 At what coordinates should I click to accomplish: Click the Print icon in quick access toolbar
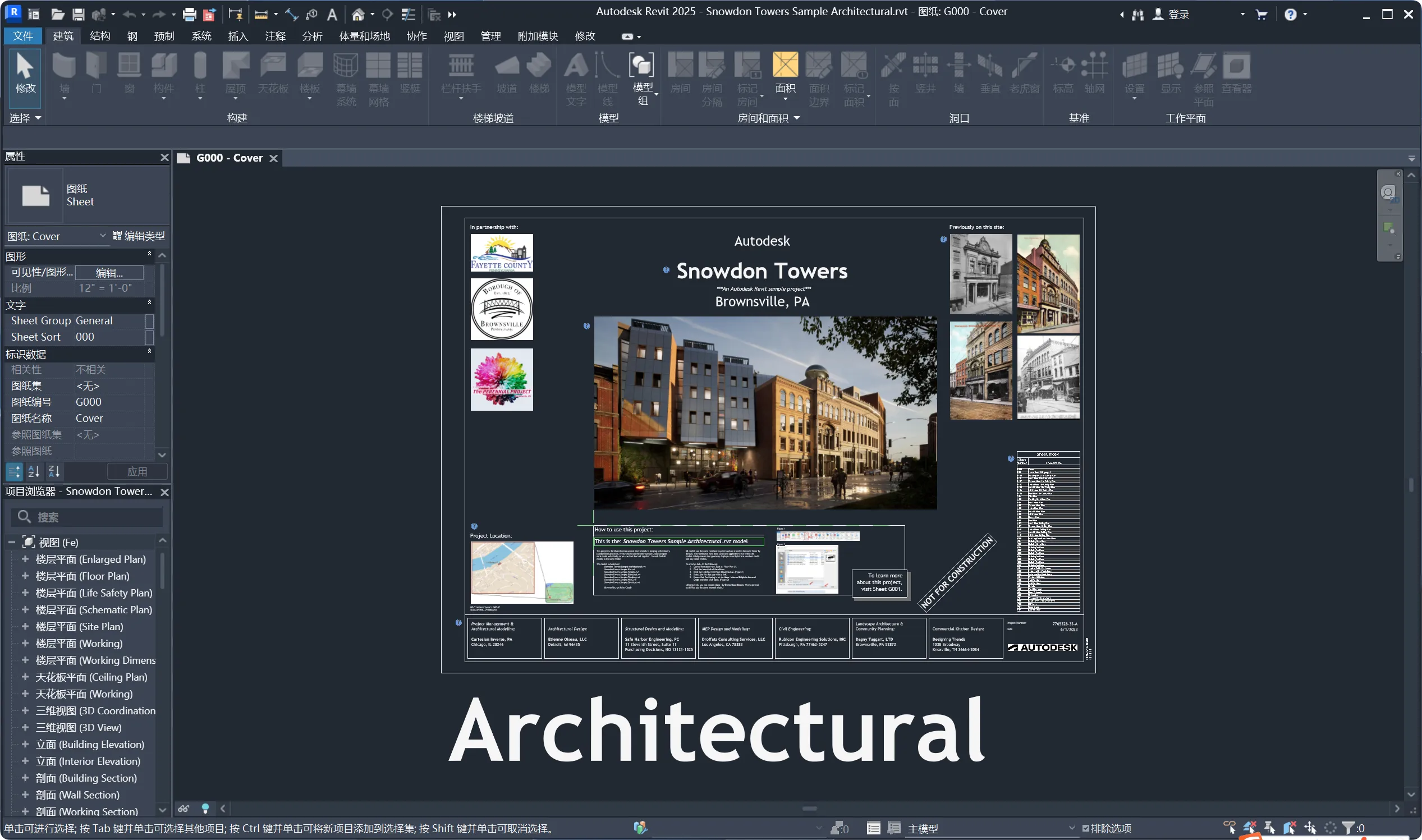pos(190,15)
